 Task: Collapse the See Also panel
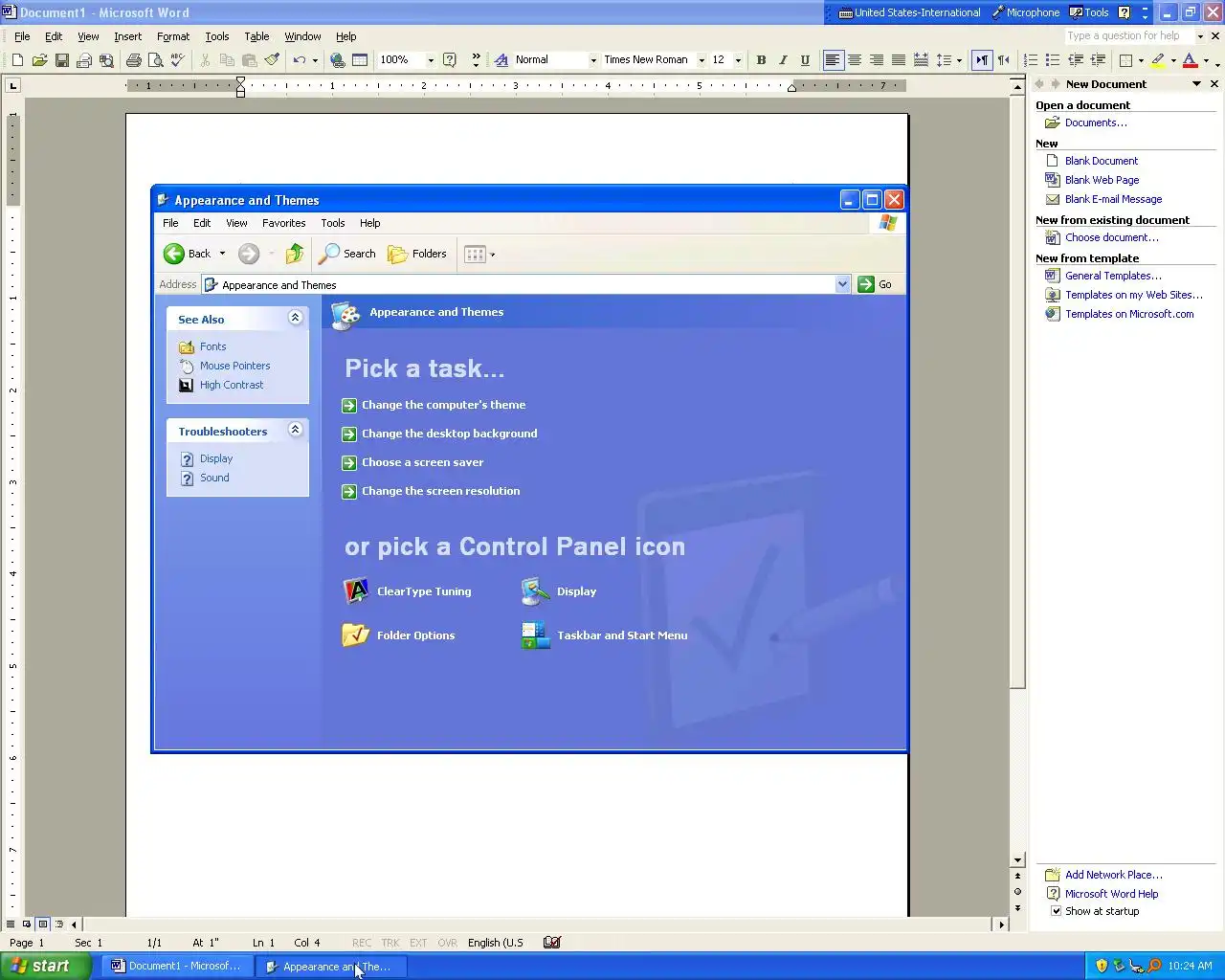[295, 318]
